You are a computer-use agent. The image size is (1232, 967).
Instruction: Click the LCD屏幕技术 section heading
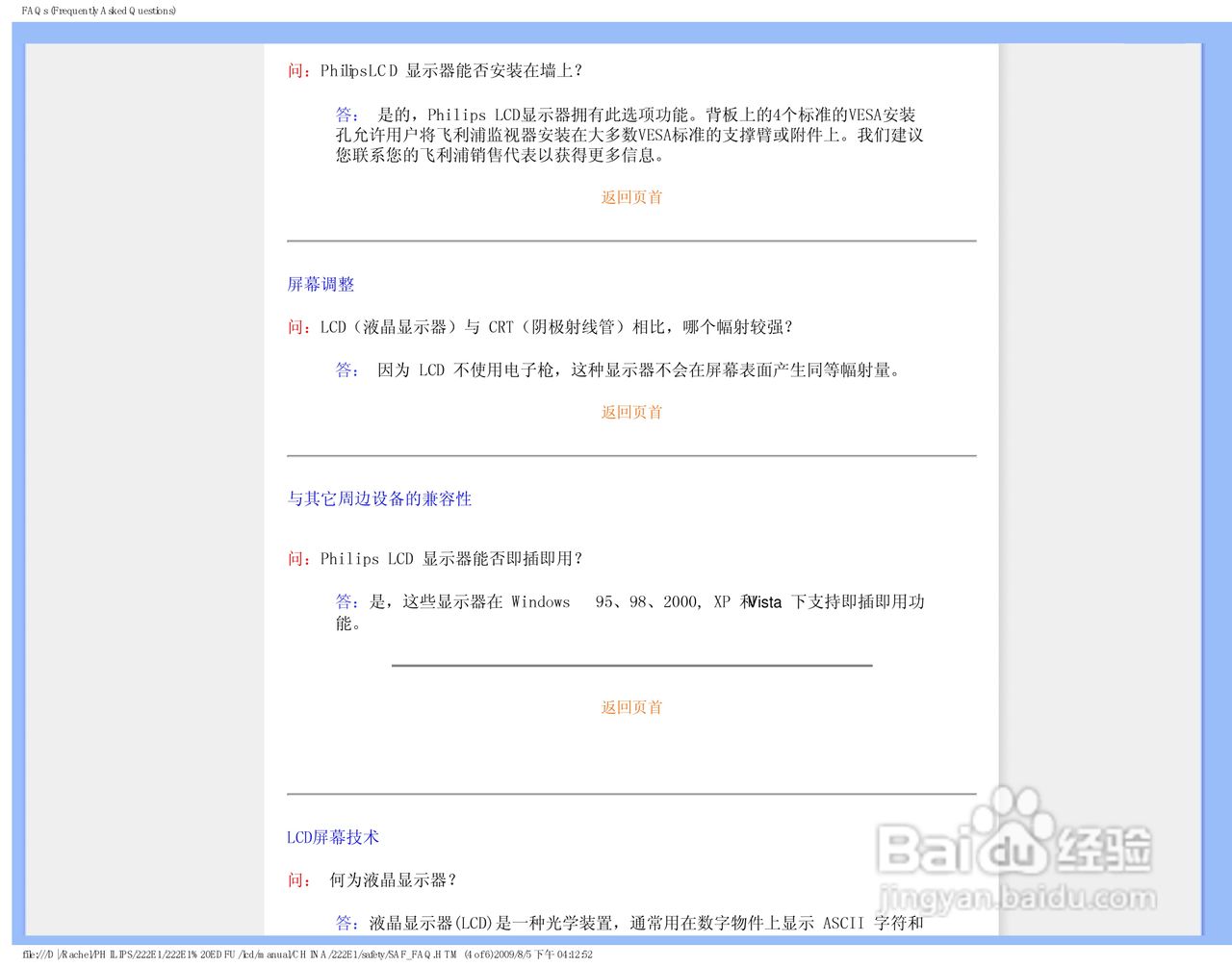(x=333, y=837)
